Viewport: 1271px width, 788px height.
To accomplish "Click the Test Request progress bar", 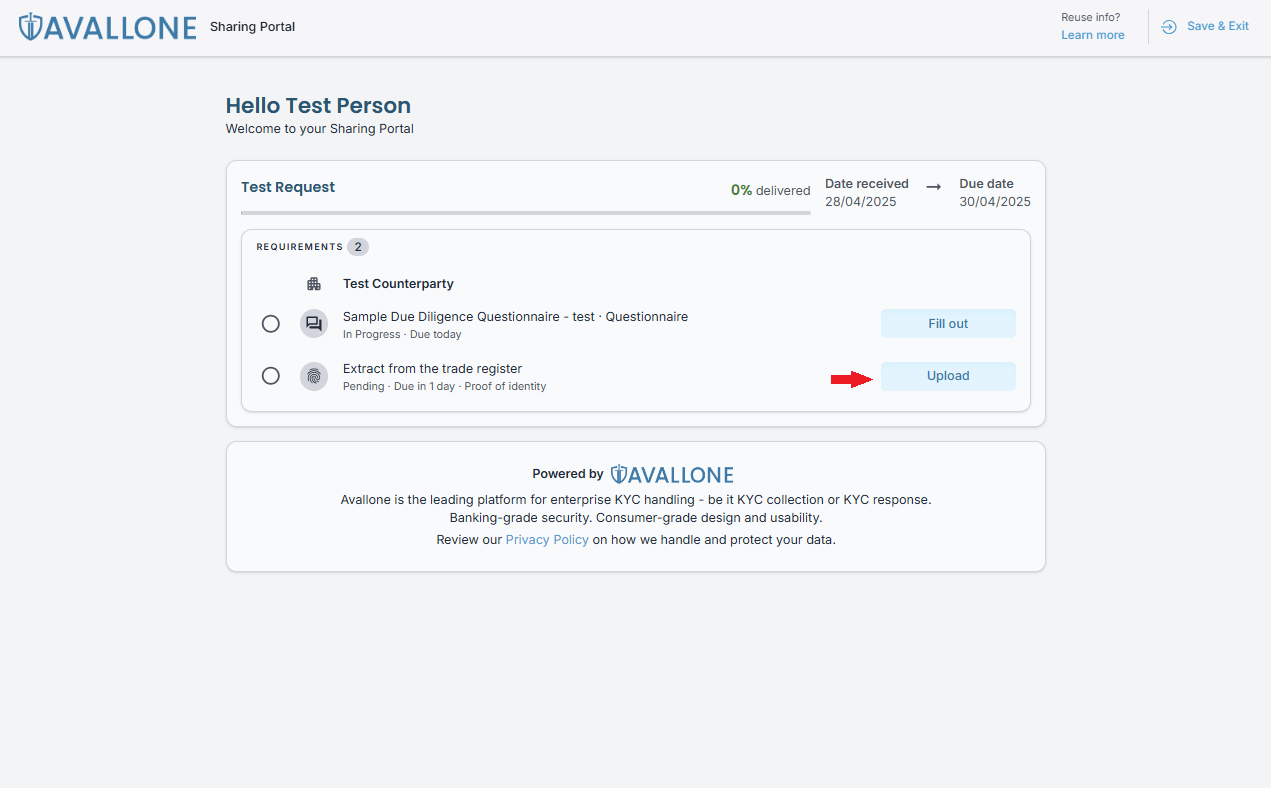I will 526,213.
